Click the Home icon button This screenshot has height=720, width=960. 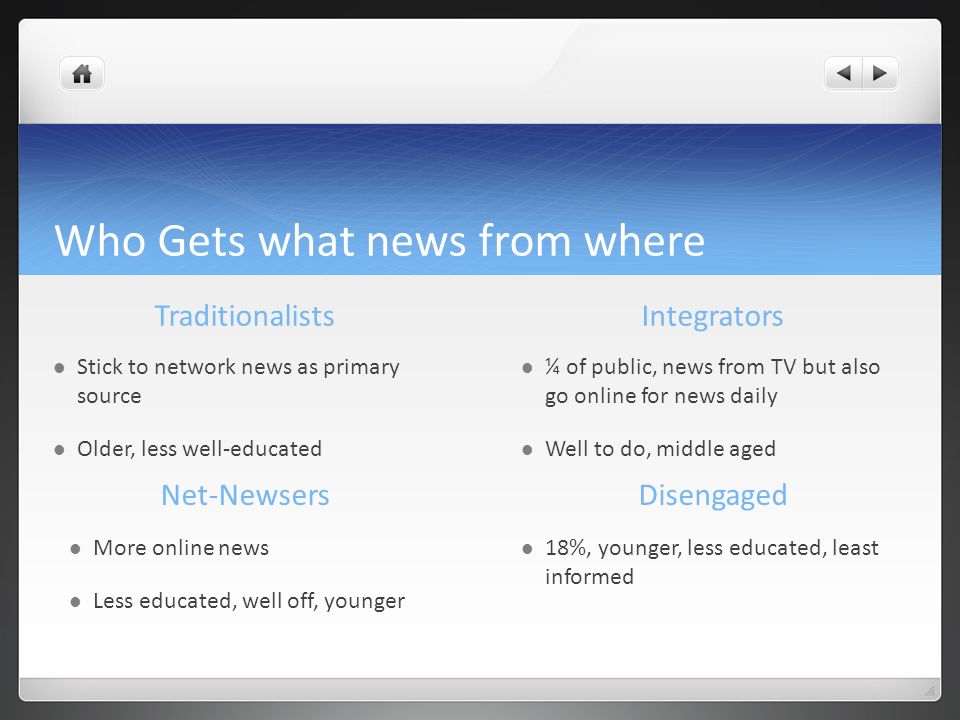[82, 74]
